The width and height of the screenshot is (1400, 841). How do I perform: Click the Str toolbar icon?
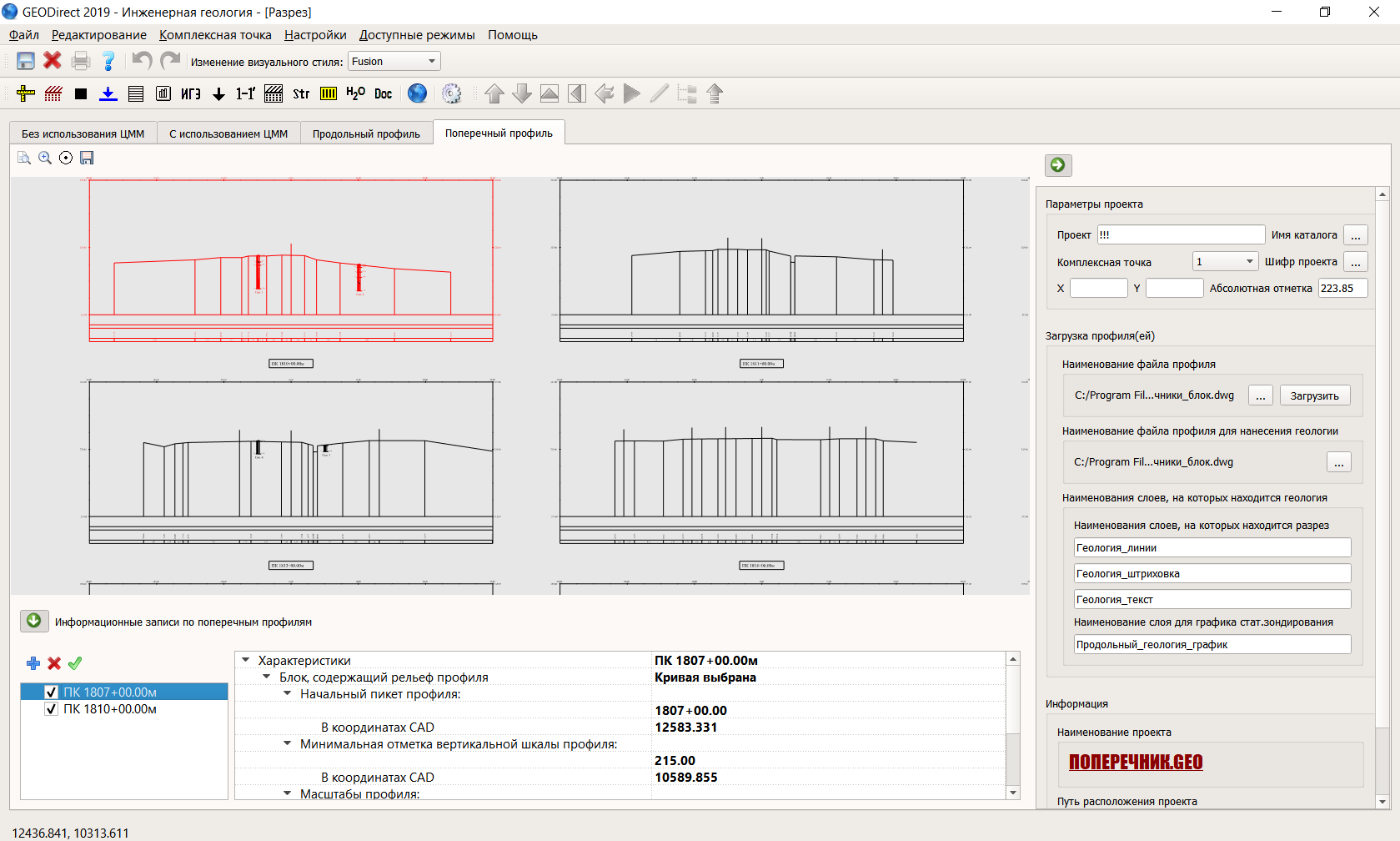[x=301, y=93]
